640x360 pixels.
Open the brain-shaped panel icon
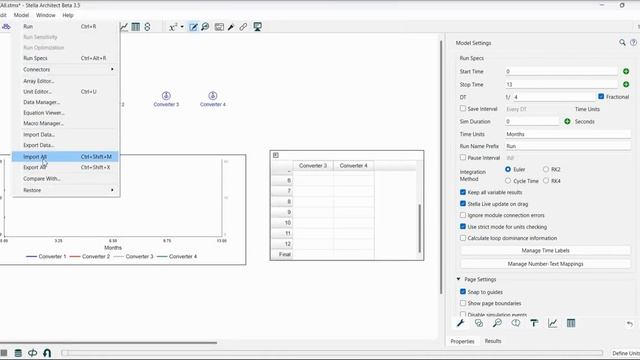coord(516,323)
